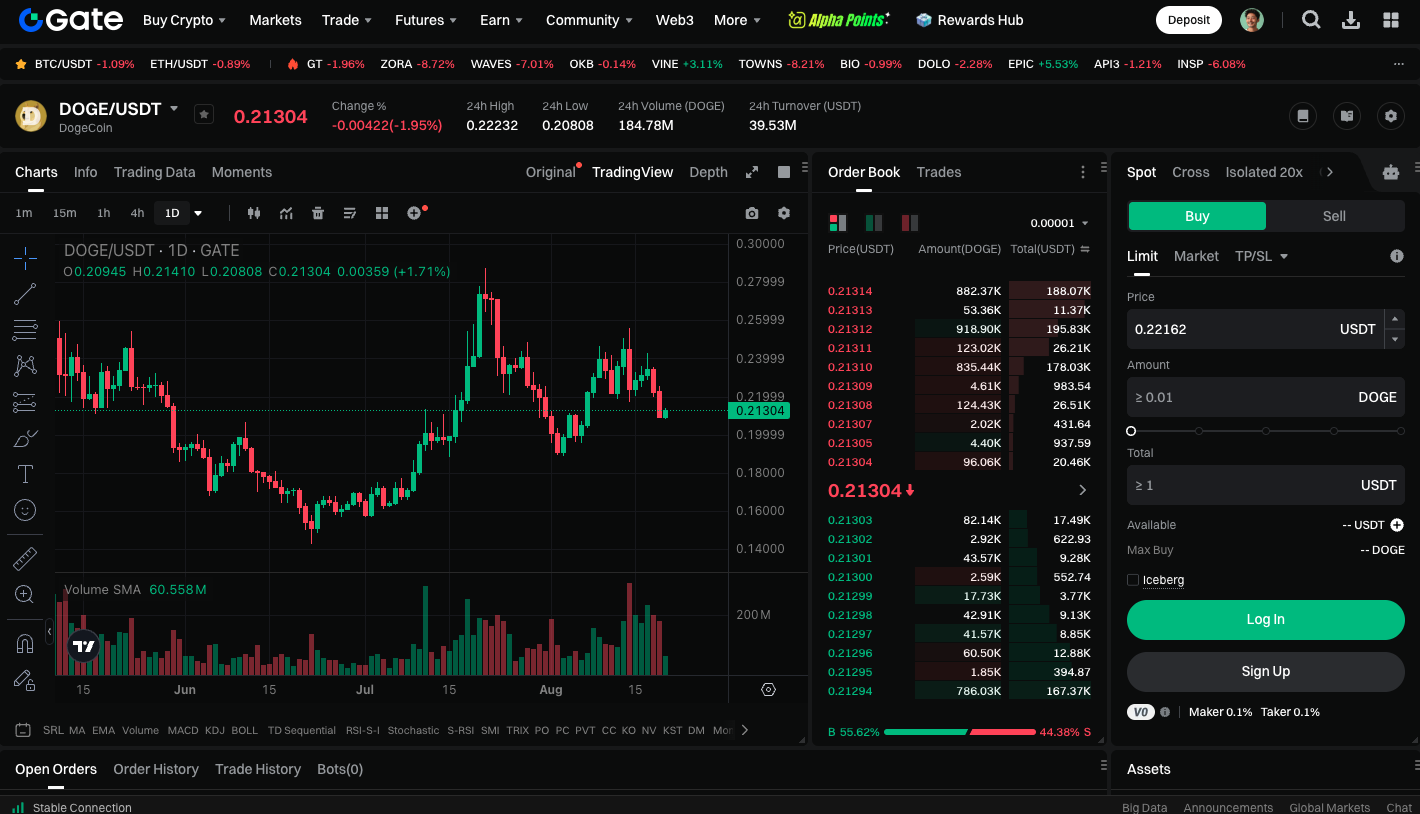Click the download app icon
Image resolution: width=1420 pixels, height=814 pixels.
1351,20
